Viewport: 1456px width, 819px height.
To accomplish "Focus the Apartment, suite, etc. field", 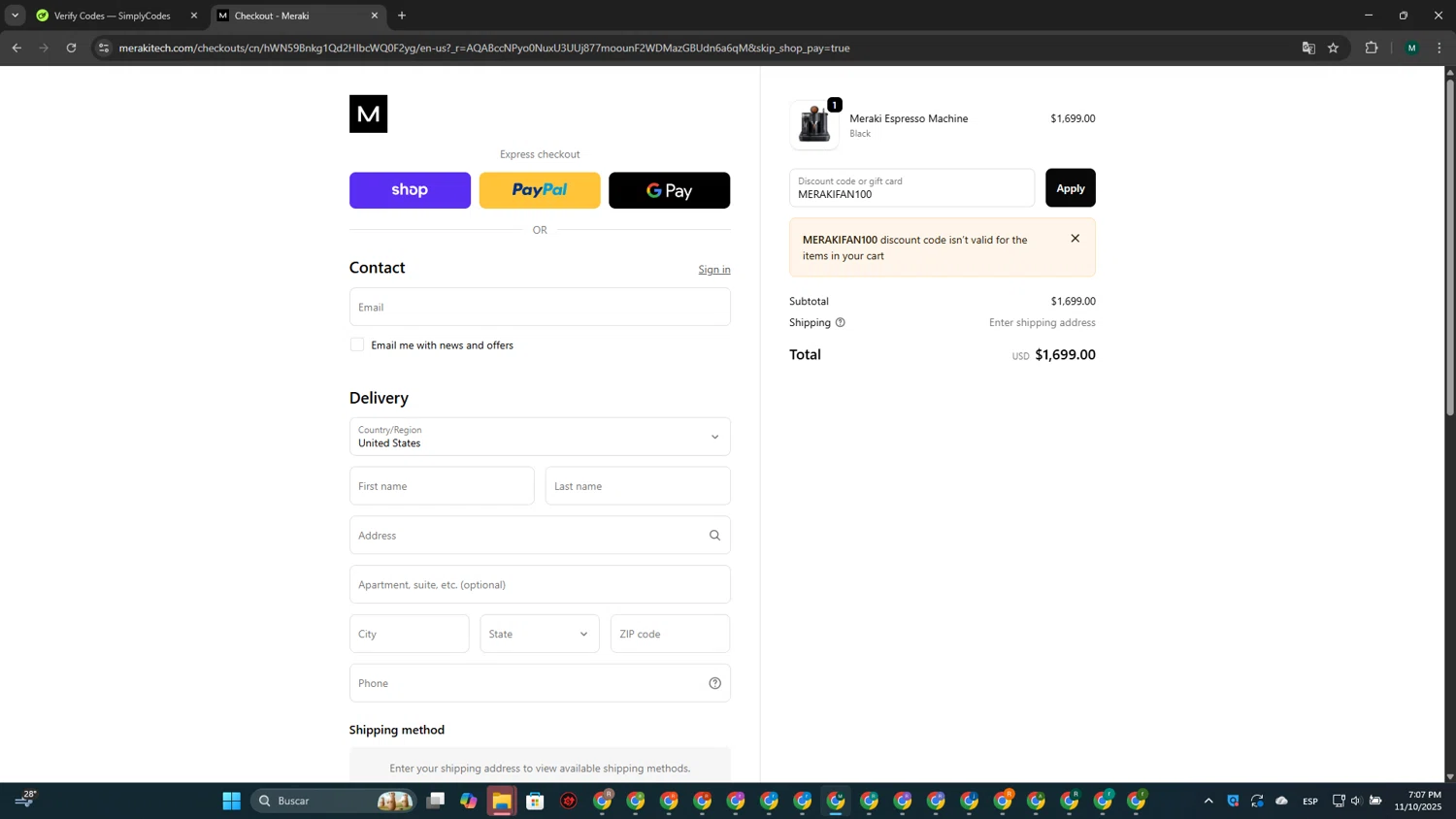I will tap(540, 585).
